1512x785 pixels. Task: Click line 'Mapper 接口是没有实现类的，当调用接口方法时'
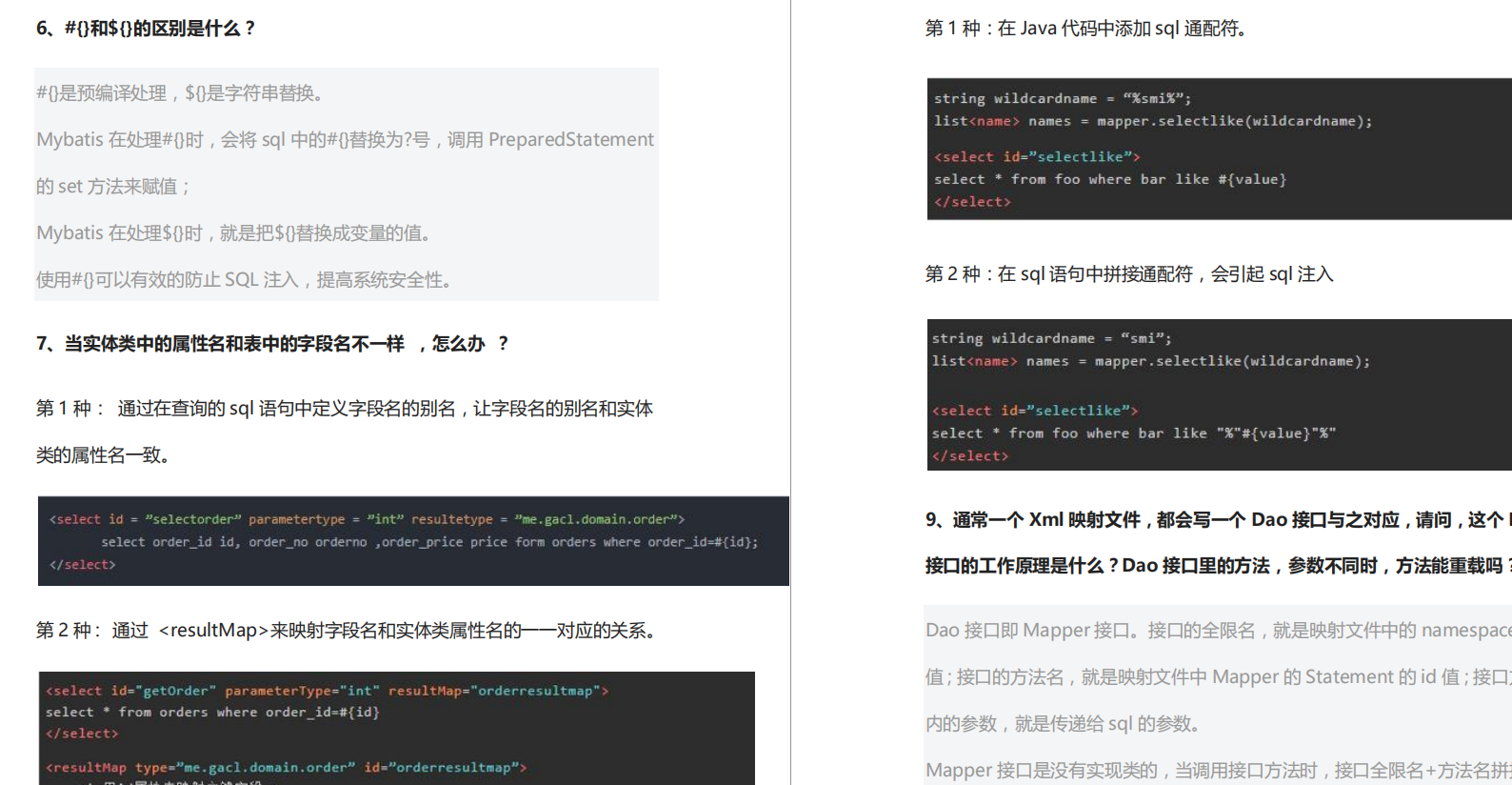[x=1219, y=771]
